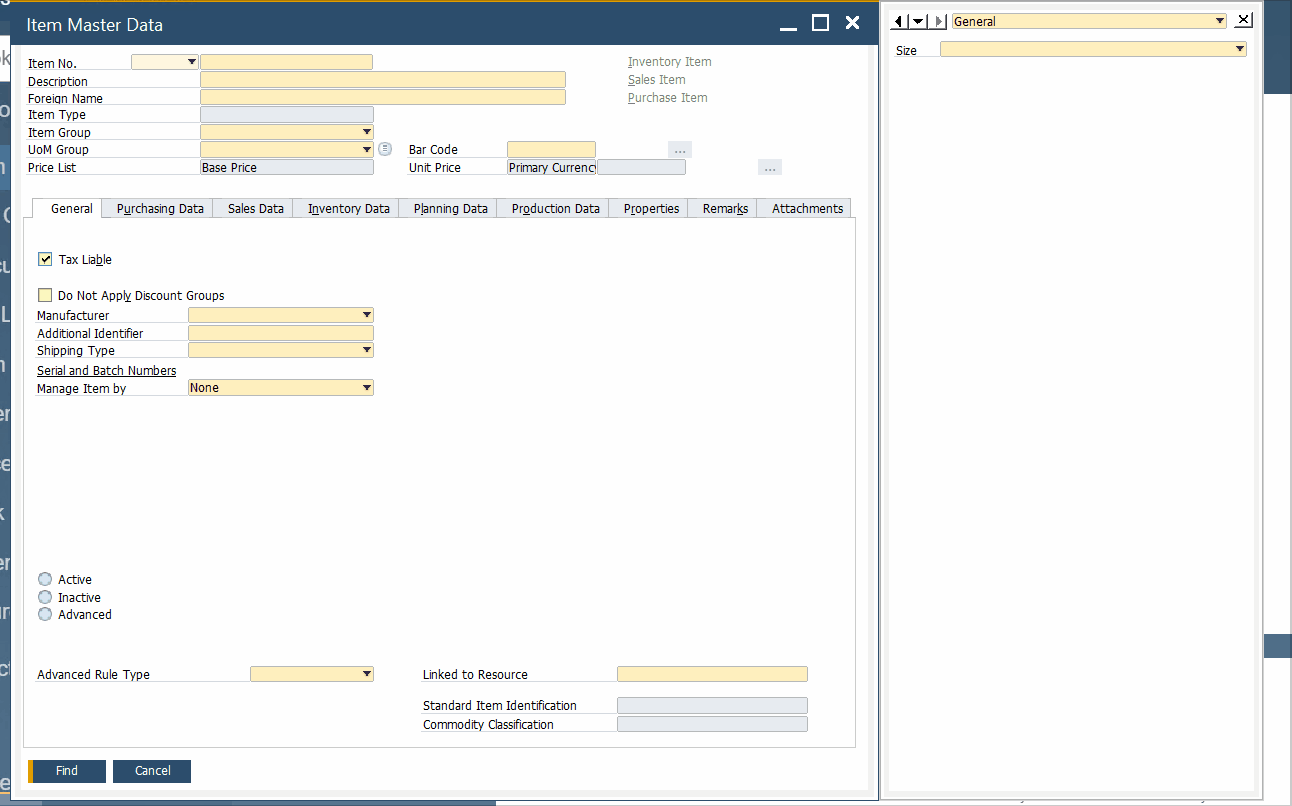Open the Serial and Batch Numbers link

coord(106,370)
